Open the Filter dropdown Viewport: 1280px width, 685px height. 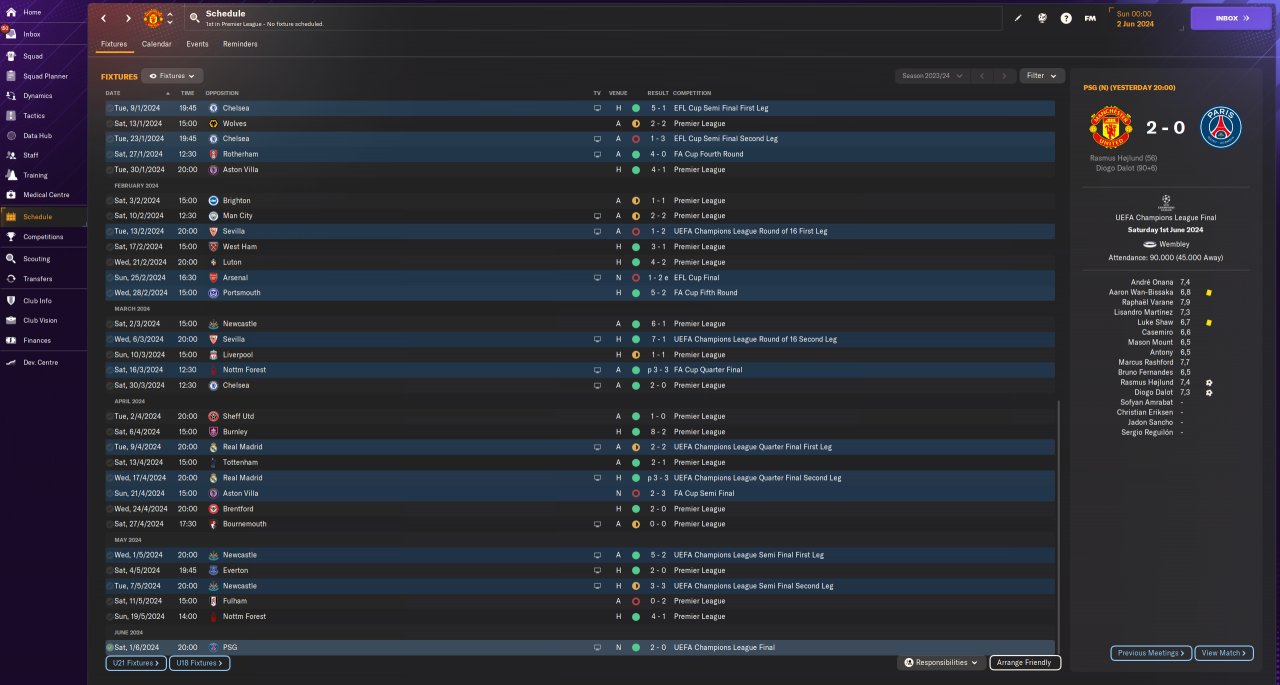[1041, 76]
